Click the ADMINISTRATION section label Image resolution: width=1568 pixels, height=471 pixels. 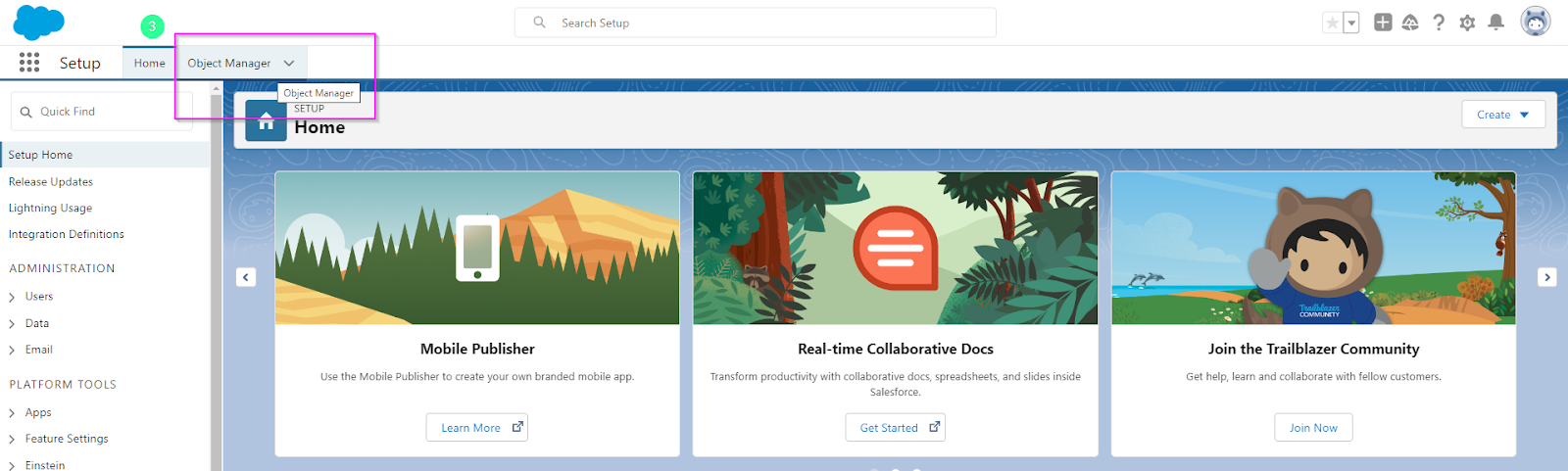tap(62, 268)
